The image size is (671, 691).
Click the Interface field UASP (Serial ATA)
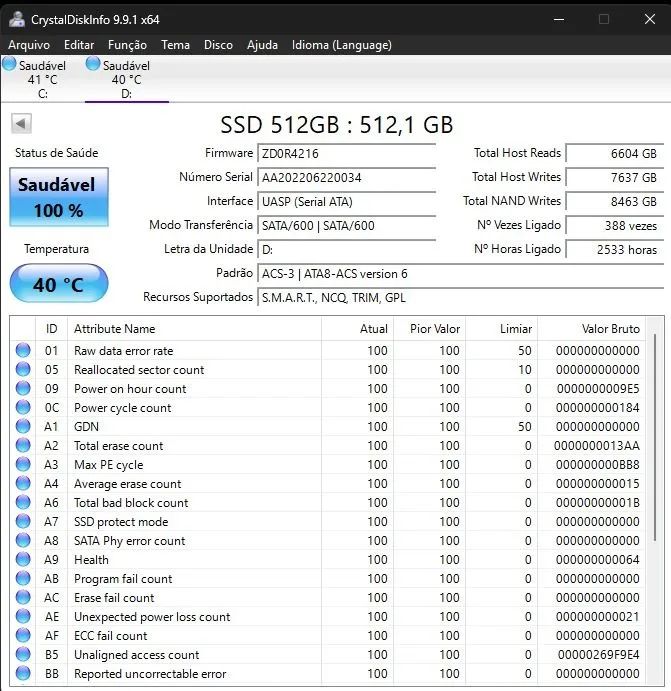[x=347, y=201]
